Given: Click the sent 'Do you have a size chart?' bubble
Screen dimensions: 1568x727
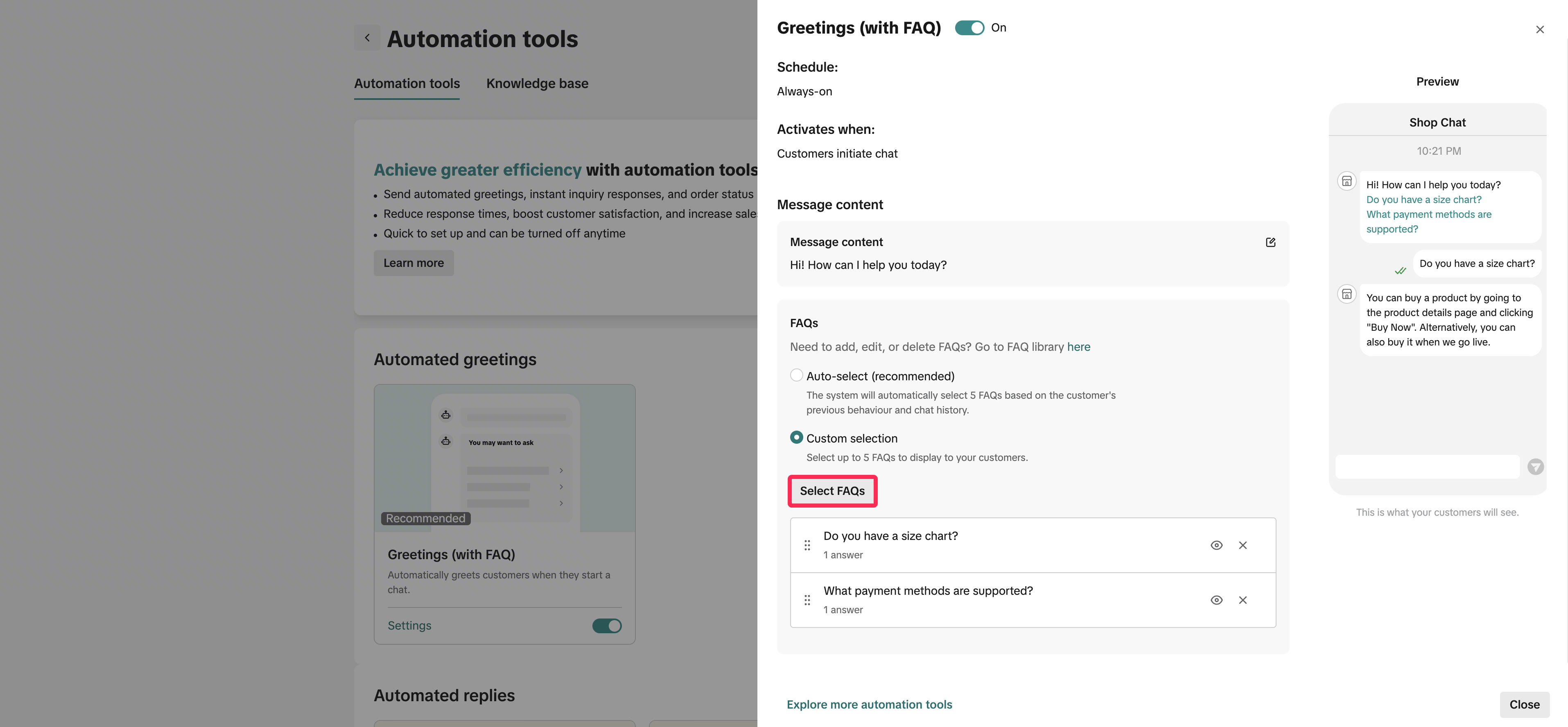Looking at the screenshot, I should (1477, 264).
